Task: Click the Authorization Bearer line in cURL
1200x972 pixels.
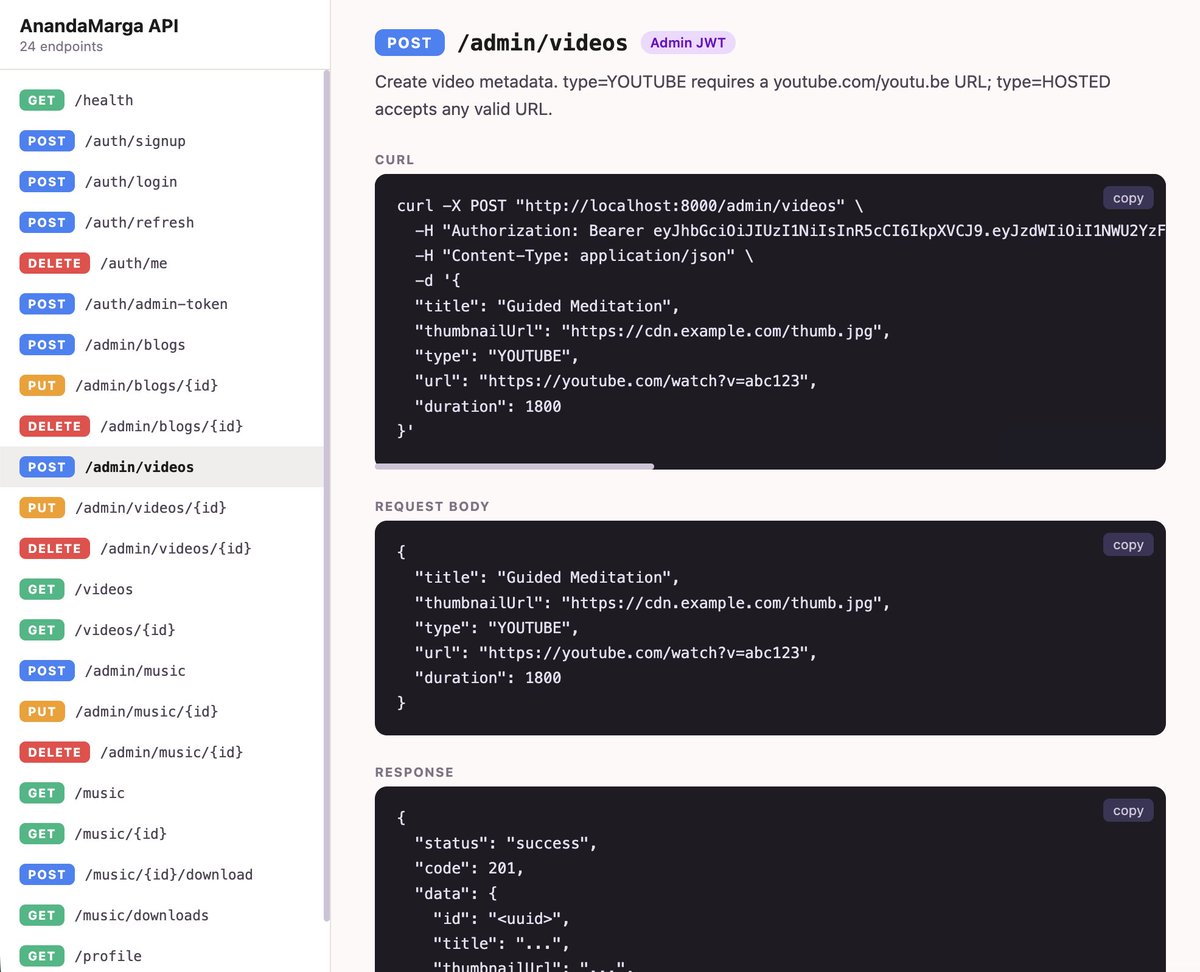Action: pos(790,231)
